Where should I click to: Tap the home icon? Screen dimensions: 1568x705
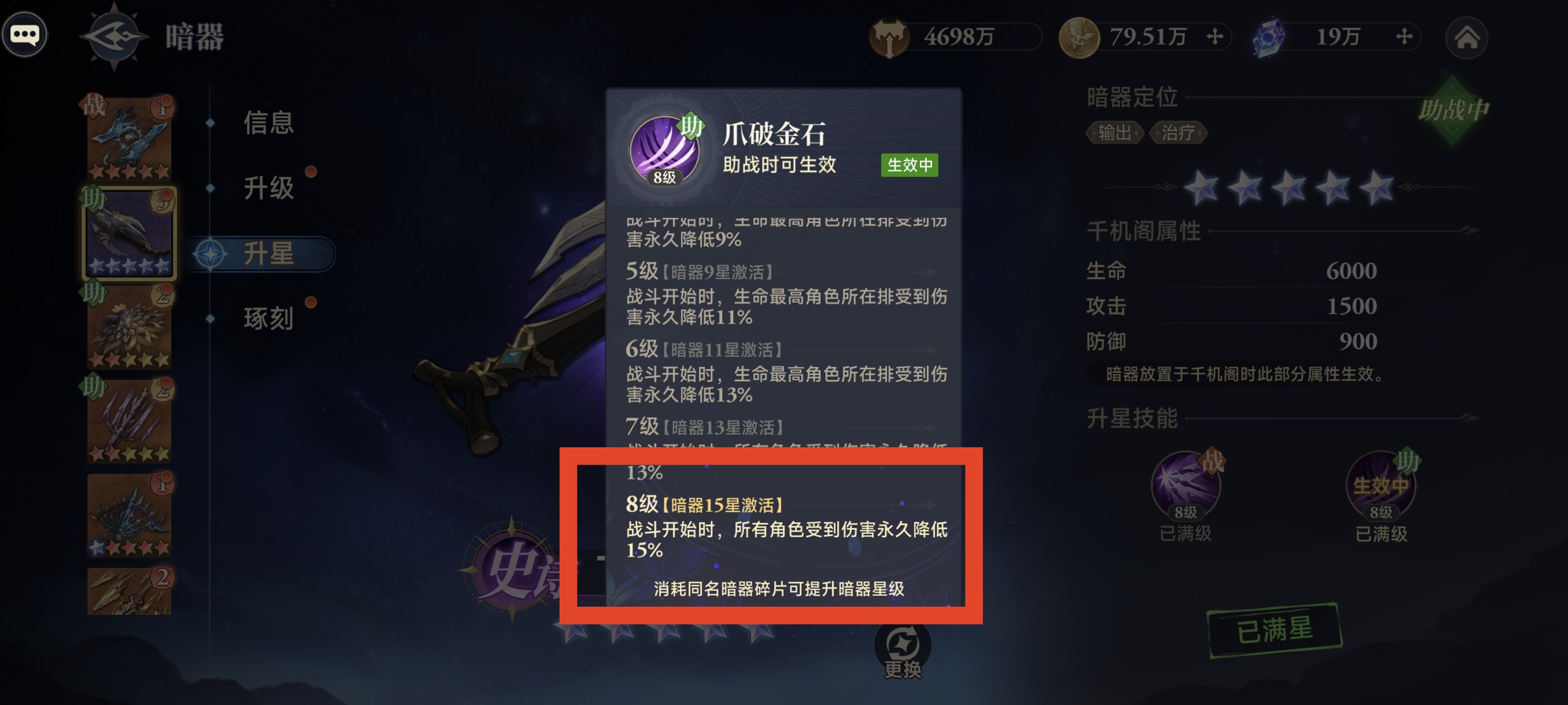tap(1466, 38)
